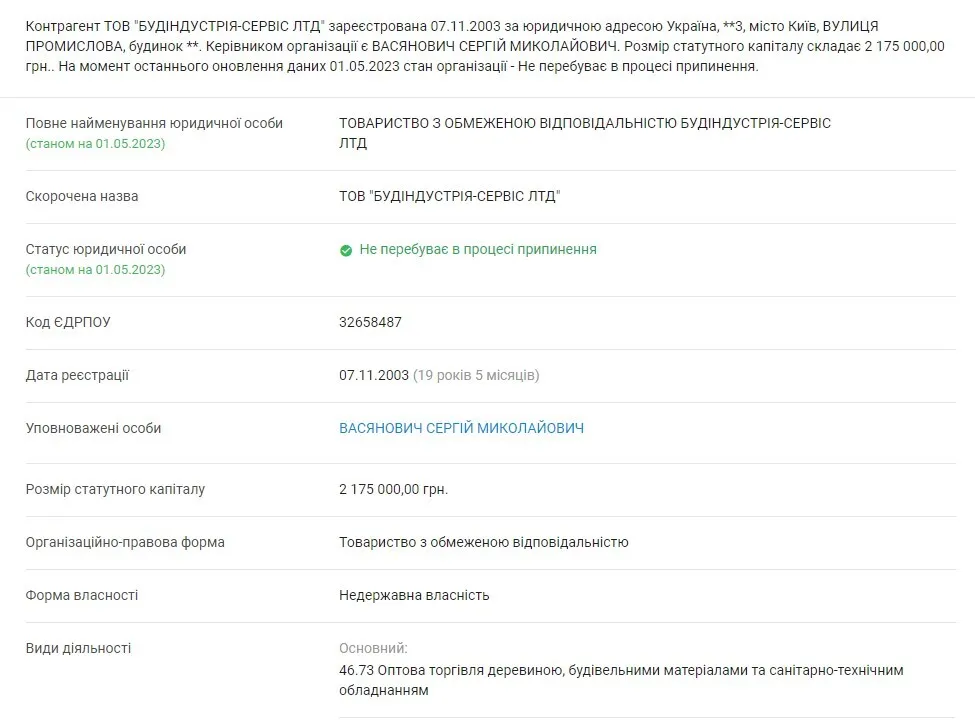This screenshot has width=975, height=720.
Task: Open the ВАСЯНОВИЧ СЕРГІЙ МИКОЛАЙОВИЧ link
Action: point(461,428)
